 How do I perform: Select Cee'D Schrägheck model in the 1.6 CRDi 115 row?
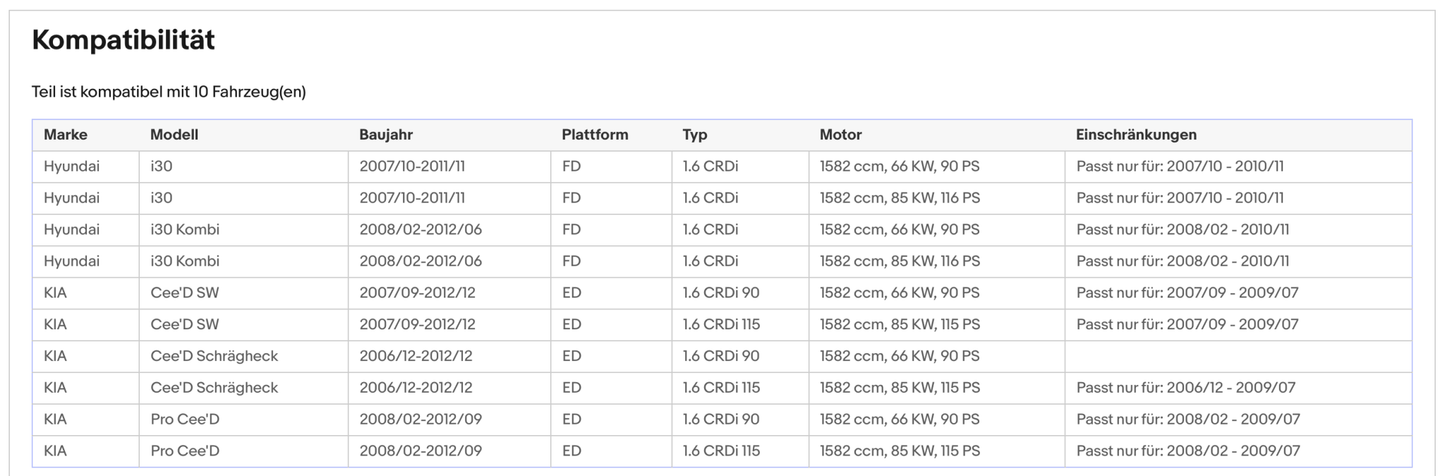click(x=214, y=388)
